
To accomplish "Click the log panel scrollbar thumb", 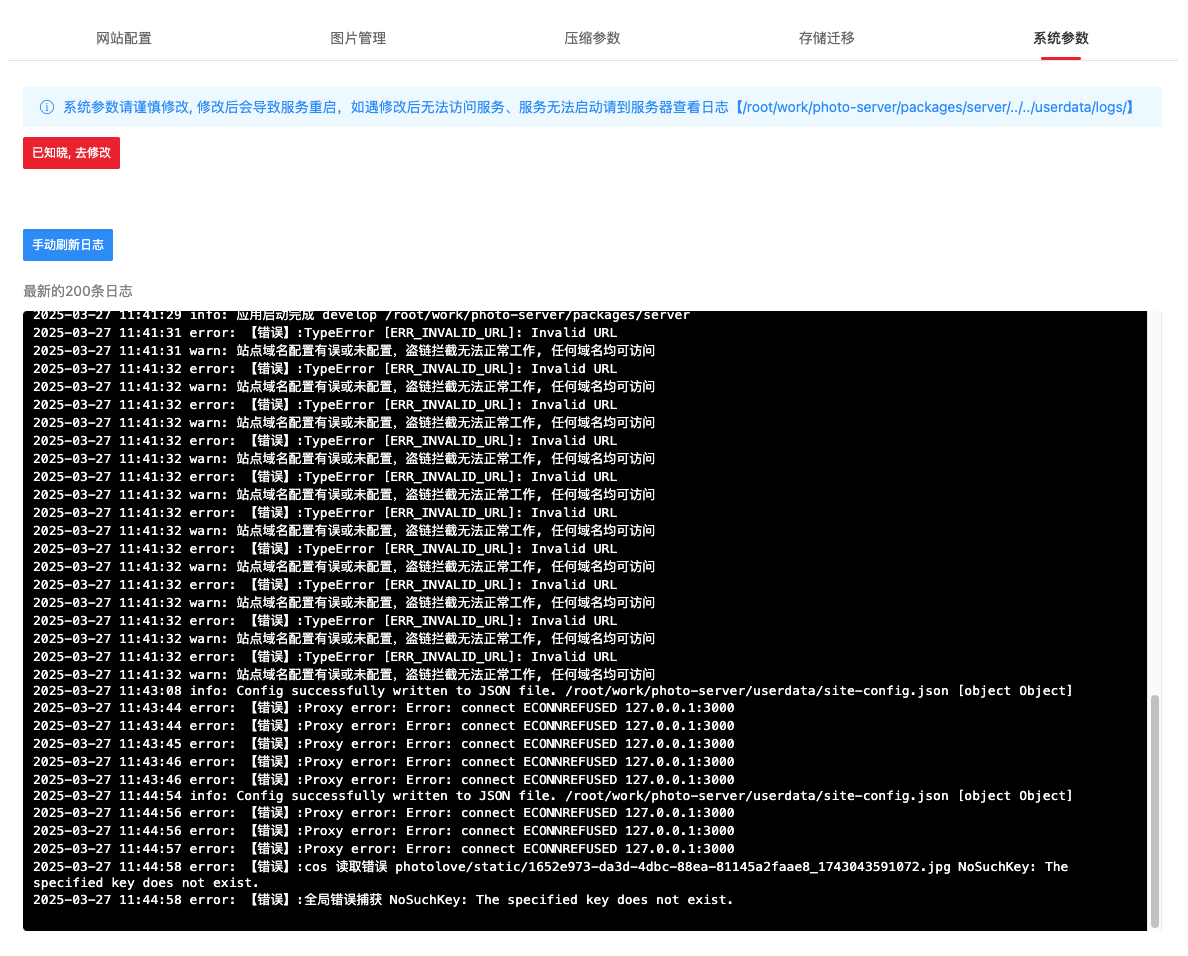I will coord(1155,810).
